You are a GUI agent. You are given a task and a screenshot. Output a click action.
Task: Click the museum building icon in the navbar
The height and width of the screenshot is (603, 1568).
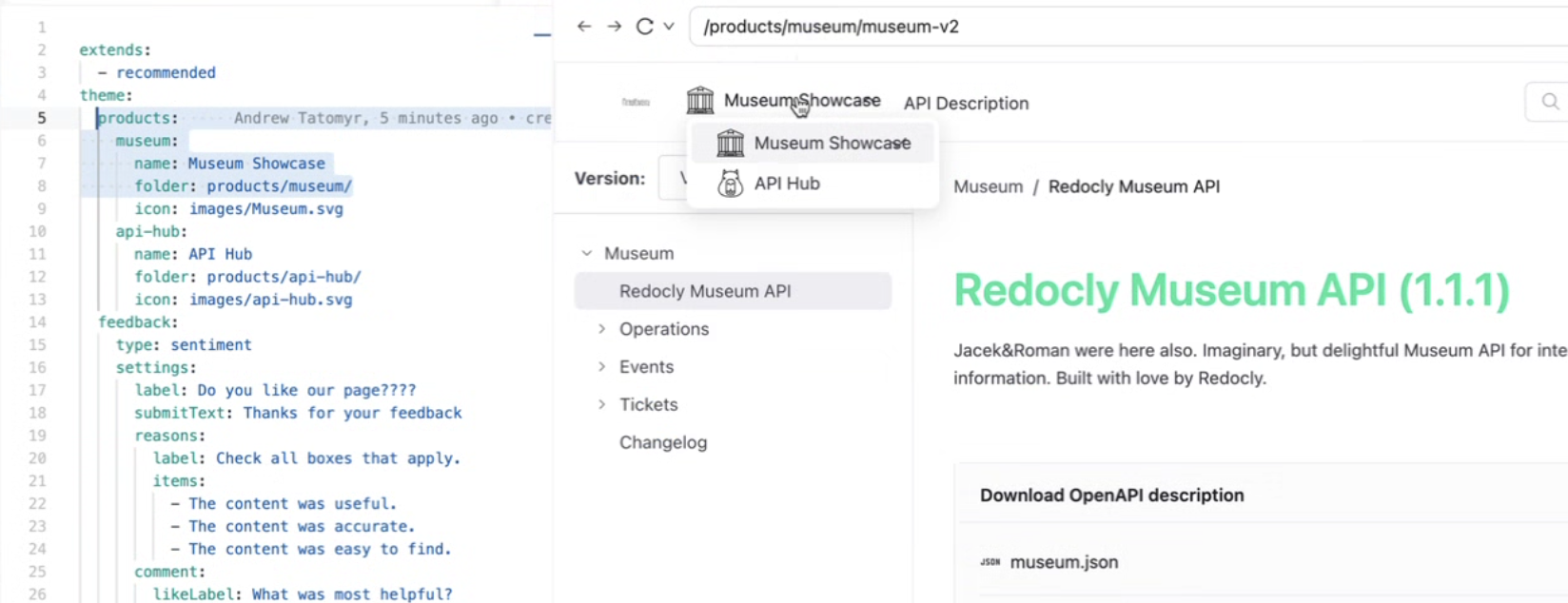(700, 100)
